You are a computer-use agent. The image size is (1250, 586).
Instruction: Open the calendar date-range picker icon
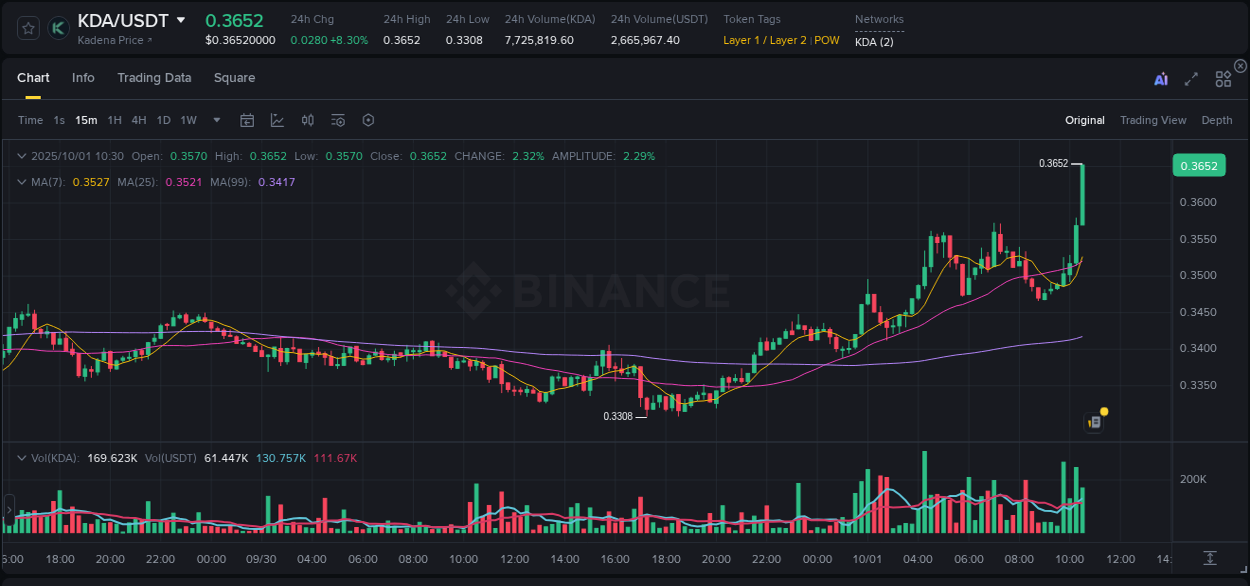click(x=247, y=120)
